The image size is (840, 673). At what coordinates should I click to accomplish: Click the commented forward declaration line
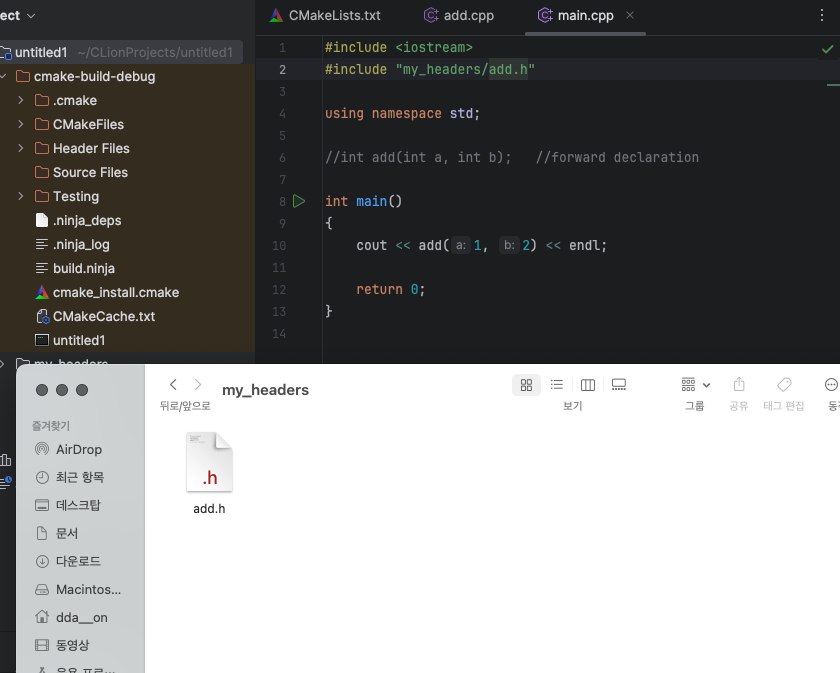(512, 158)
